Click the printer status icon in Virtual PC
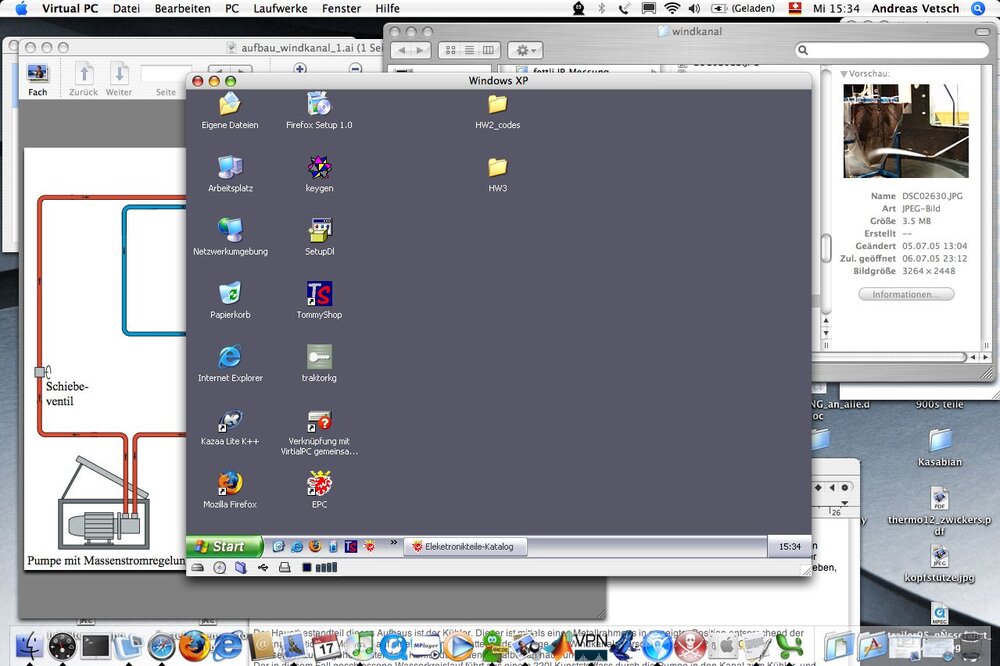This screenshot has width=1000, height=666. coord(284,567)
